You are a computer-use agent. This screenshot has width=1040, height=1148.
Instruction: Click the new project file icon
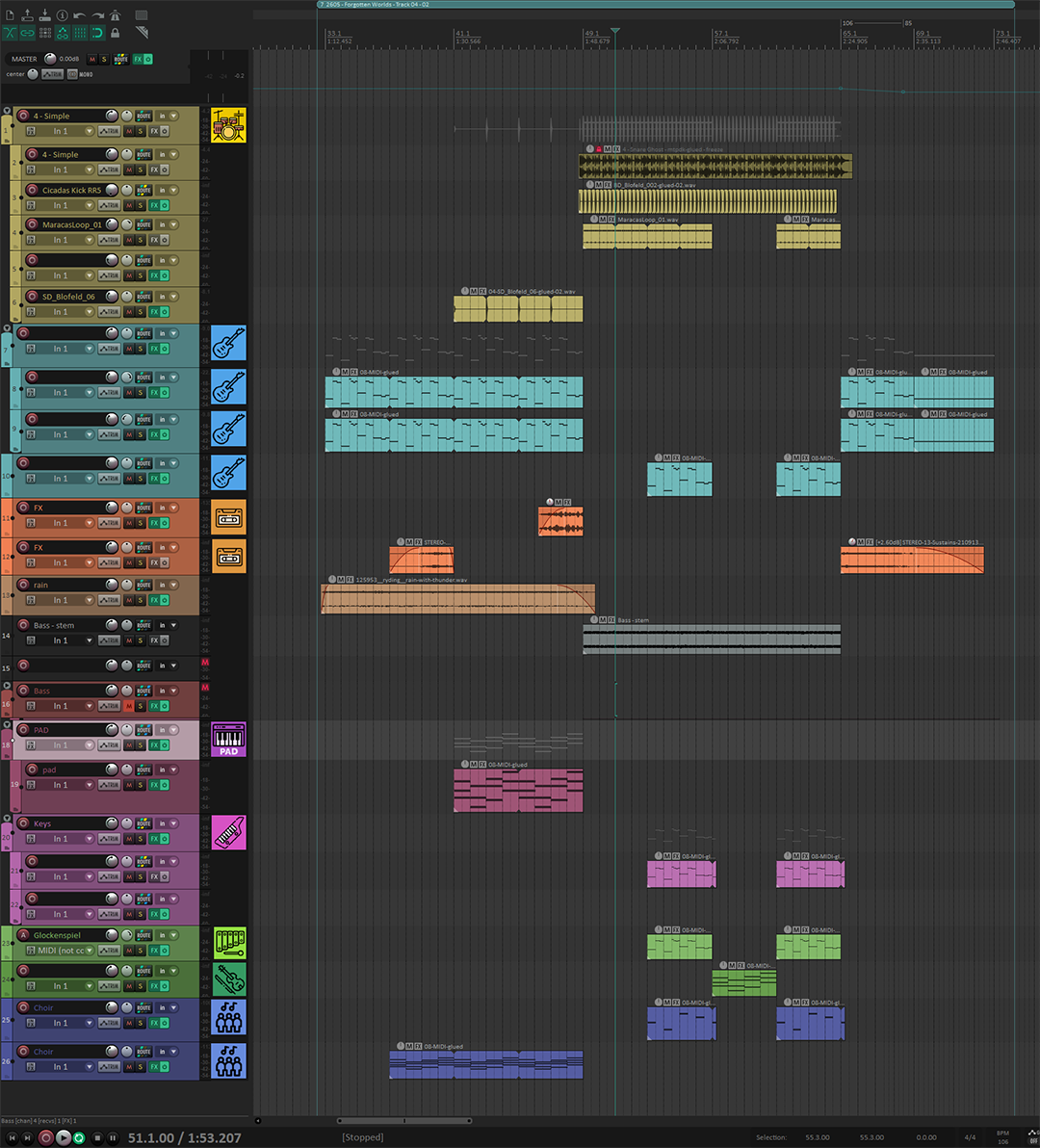[x=10, y=15]
